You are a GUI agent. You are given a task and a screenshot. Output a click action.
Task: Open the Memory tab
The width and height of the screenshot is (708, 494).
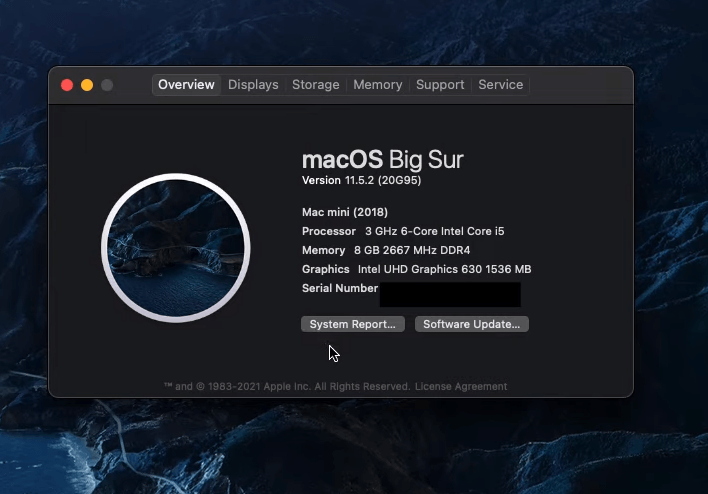[377, 85]
